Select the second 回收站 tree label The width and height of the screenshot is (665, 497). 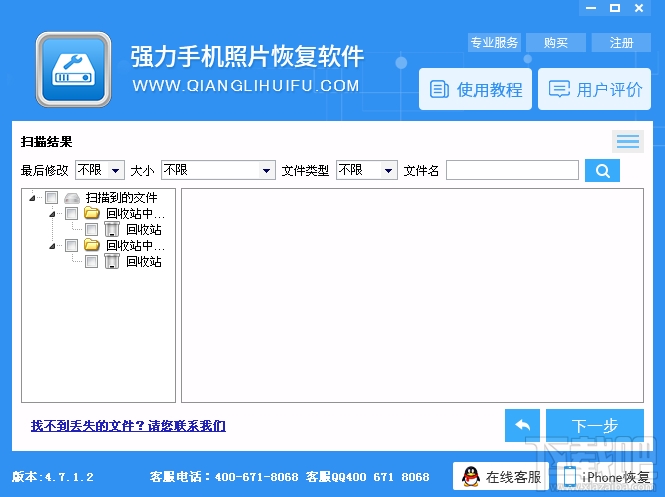pos(144,262)
